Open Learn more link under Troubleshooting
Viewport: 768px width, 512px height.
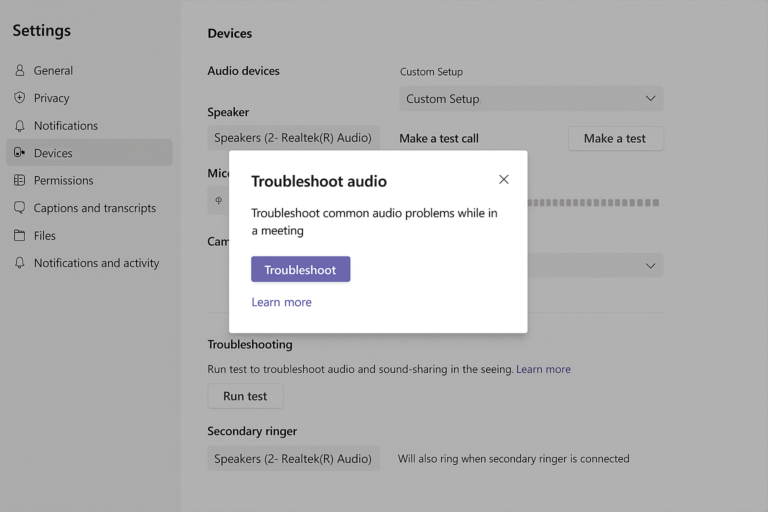[543, 369]
